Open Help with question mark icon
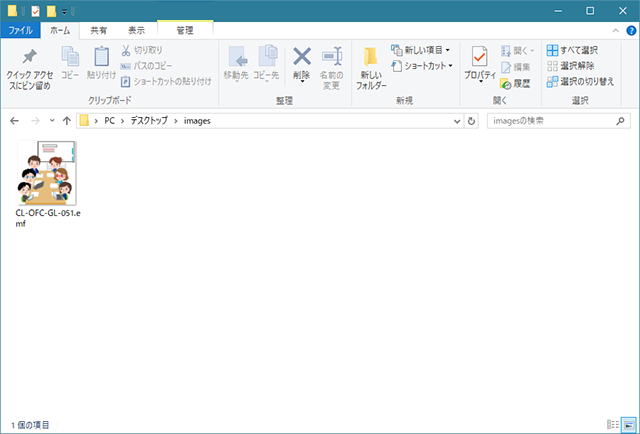The width and height of the screenshot is (640, 434). pos(631,31)
